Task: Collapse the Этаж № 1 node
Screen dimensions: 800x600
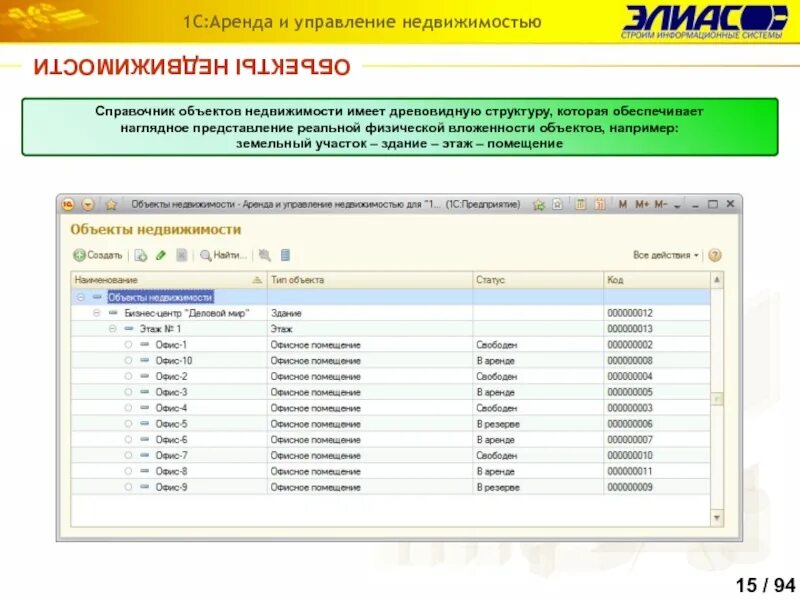Action: pos(113,329)
